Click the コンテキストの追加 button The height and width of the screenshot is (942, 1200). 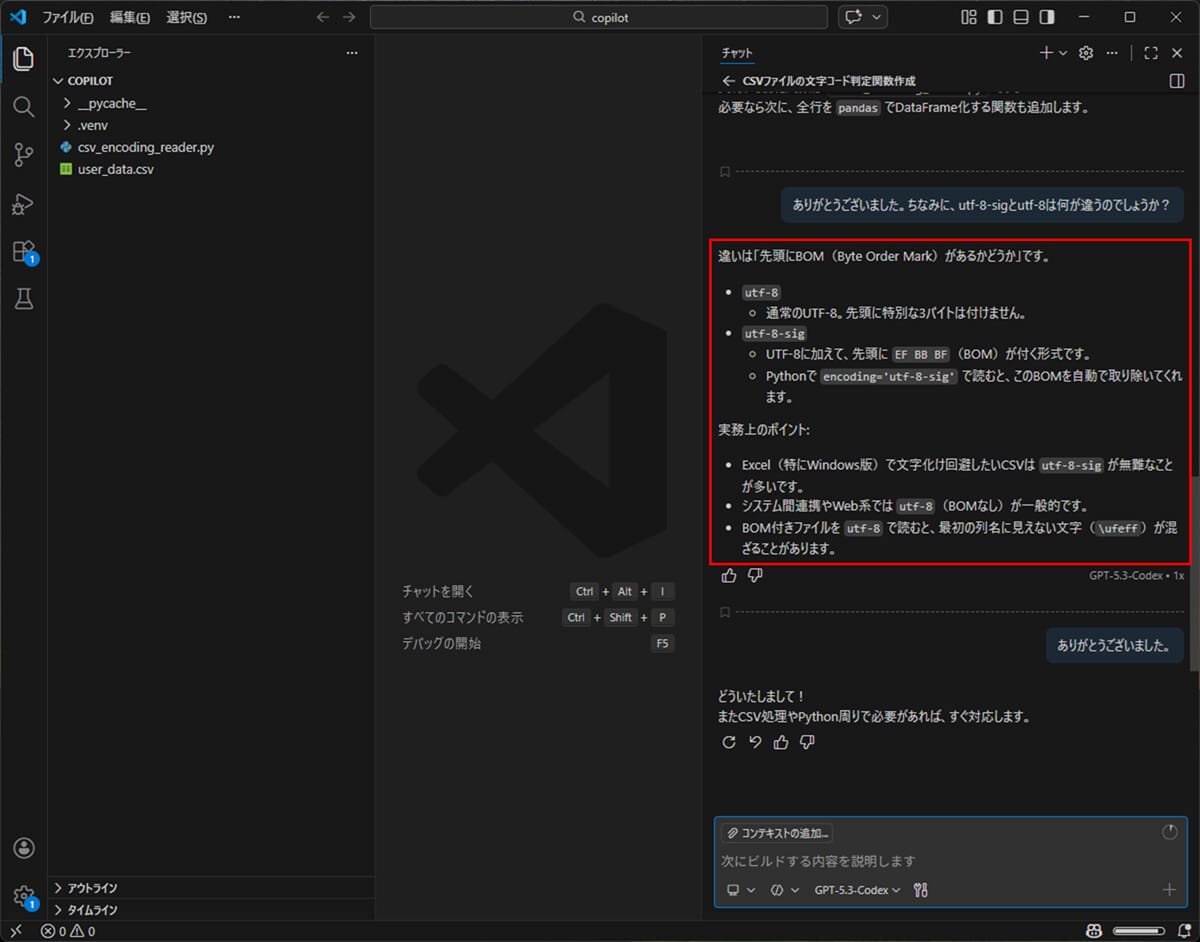point(778,833)
